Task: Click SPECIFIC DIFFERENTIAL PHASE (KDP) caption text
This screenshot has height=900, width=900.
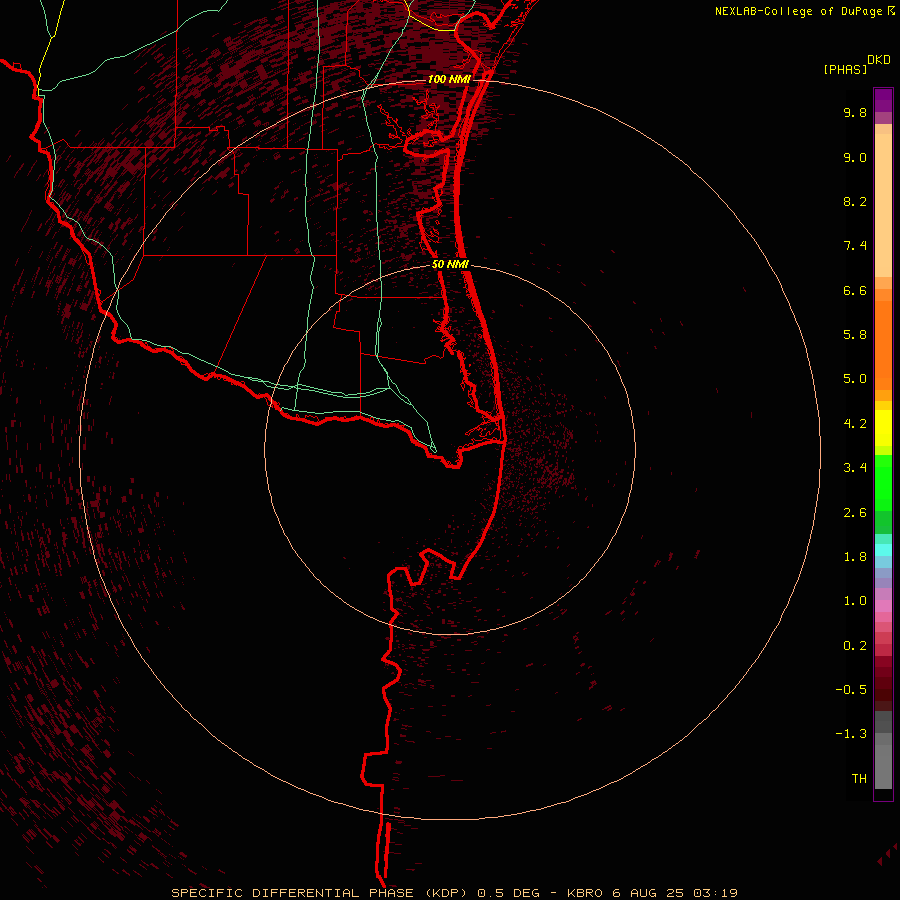Action: 320,893
